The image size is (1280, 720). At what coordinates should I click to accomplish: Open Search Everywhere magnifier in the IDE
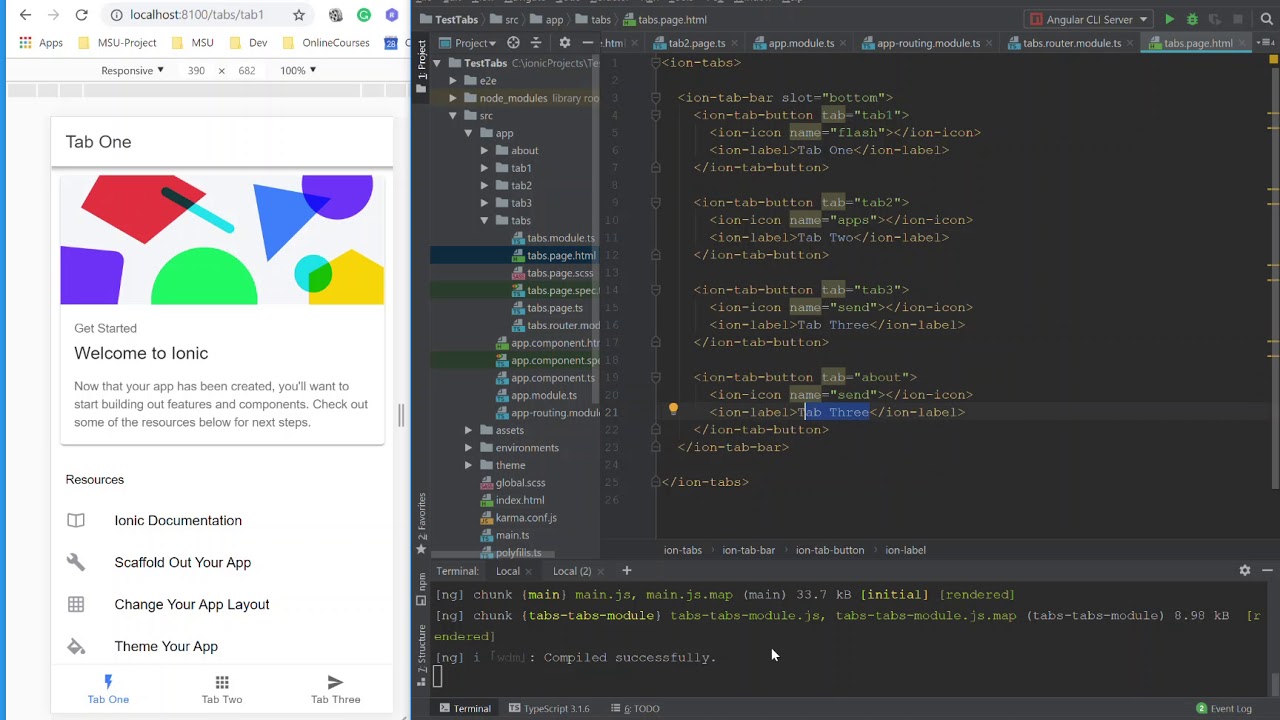click(x=1266, y=19)
